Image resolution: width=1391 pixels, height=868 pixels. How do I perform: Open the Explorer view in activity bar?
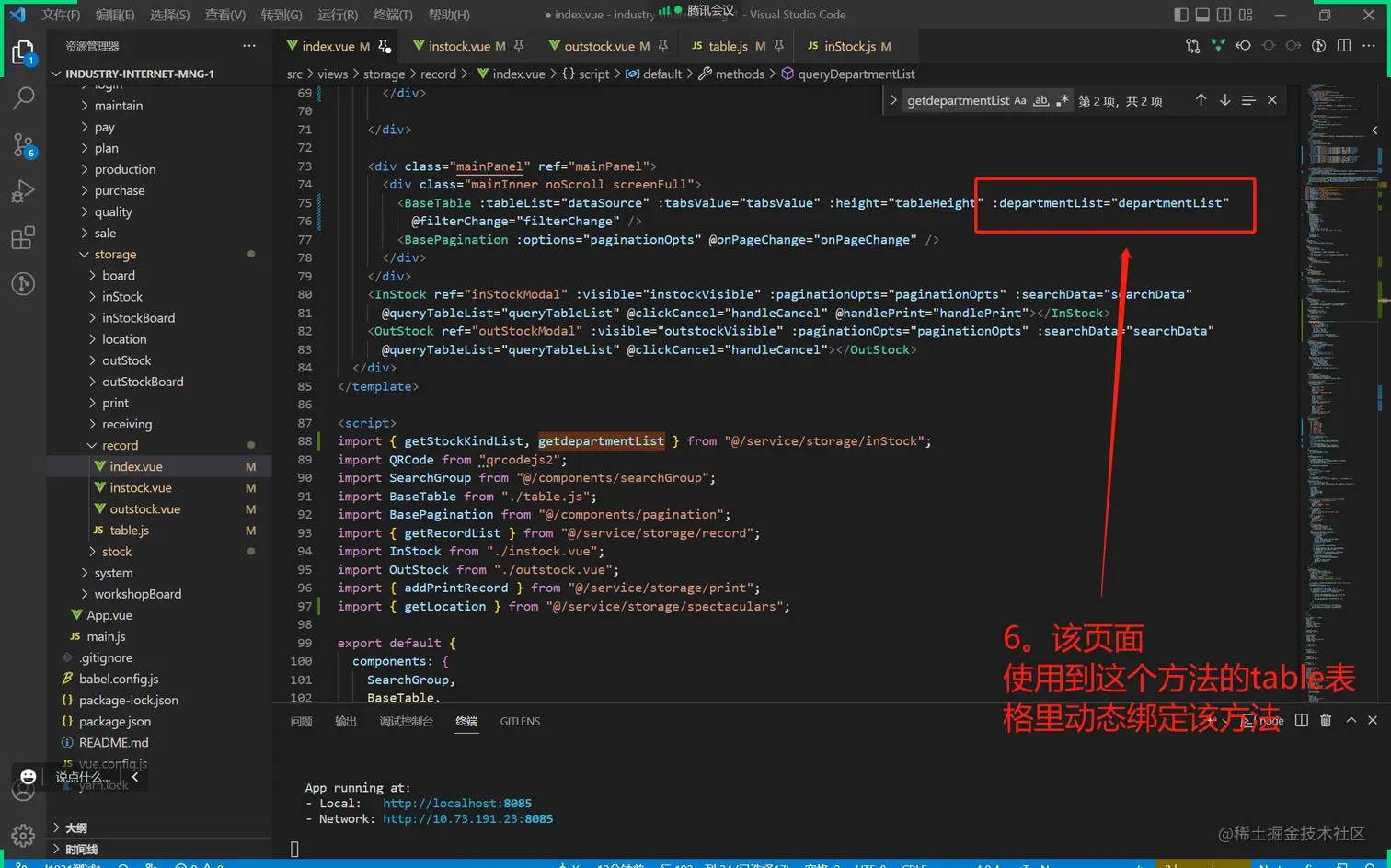pos(23,52)
